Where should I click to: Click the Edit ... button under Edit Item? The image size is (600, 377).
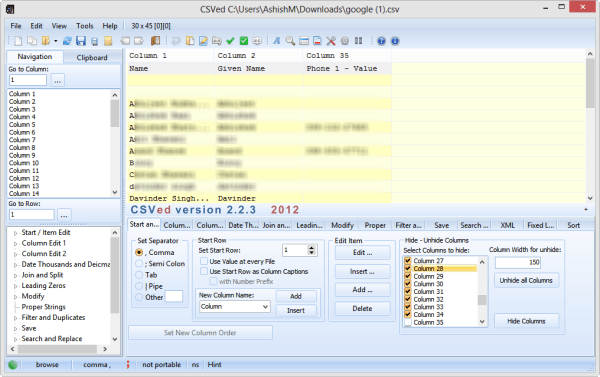click(362, 253)
